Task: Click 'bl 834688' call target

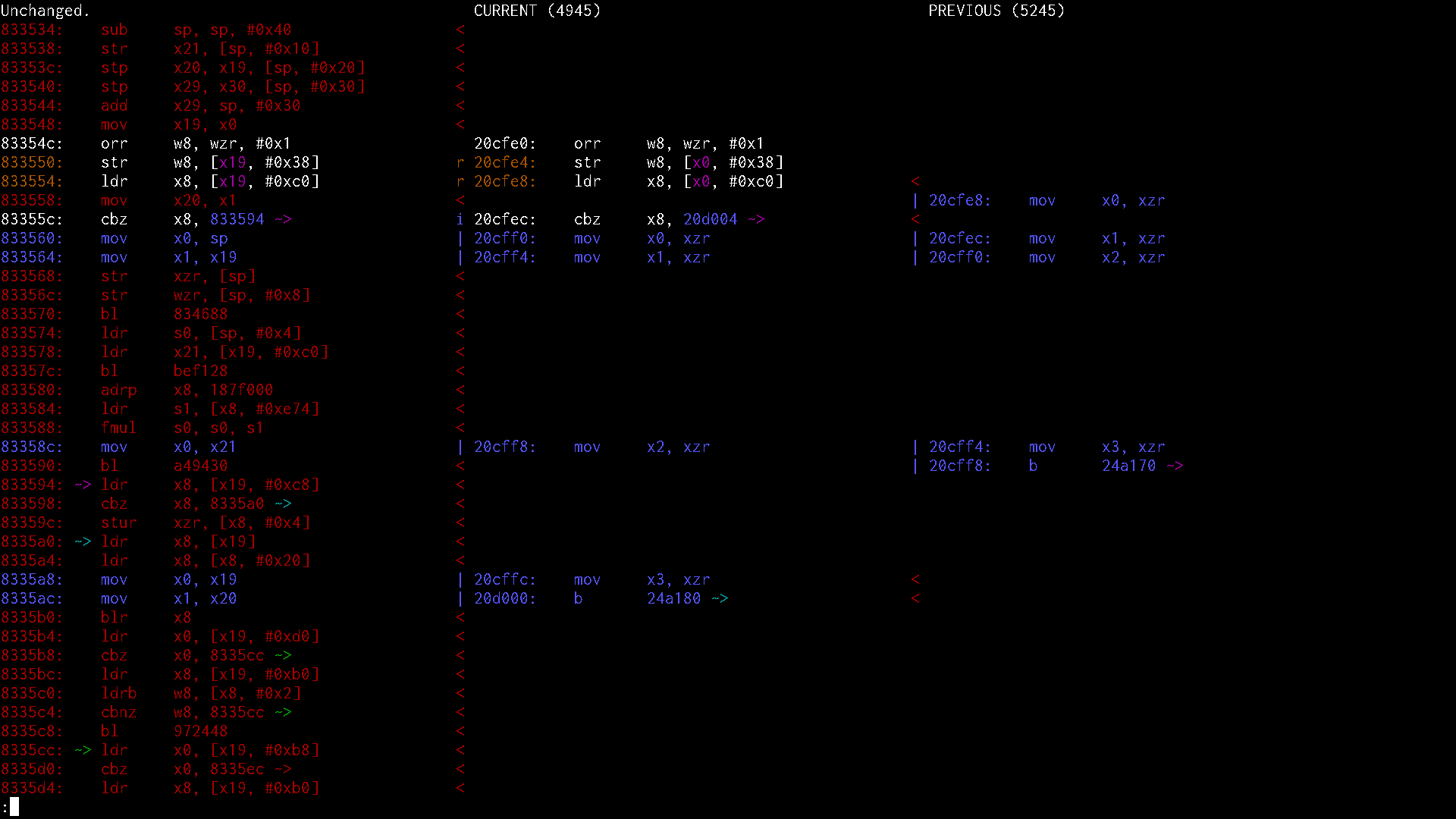Action: 201,314
